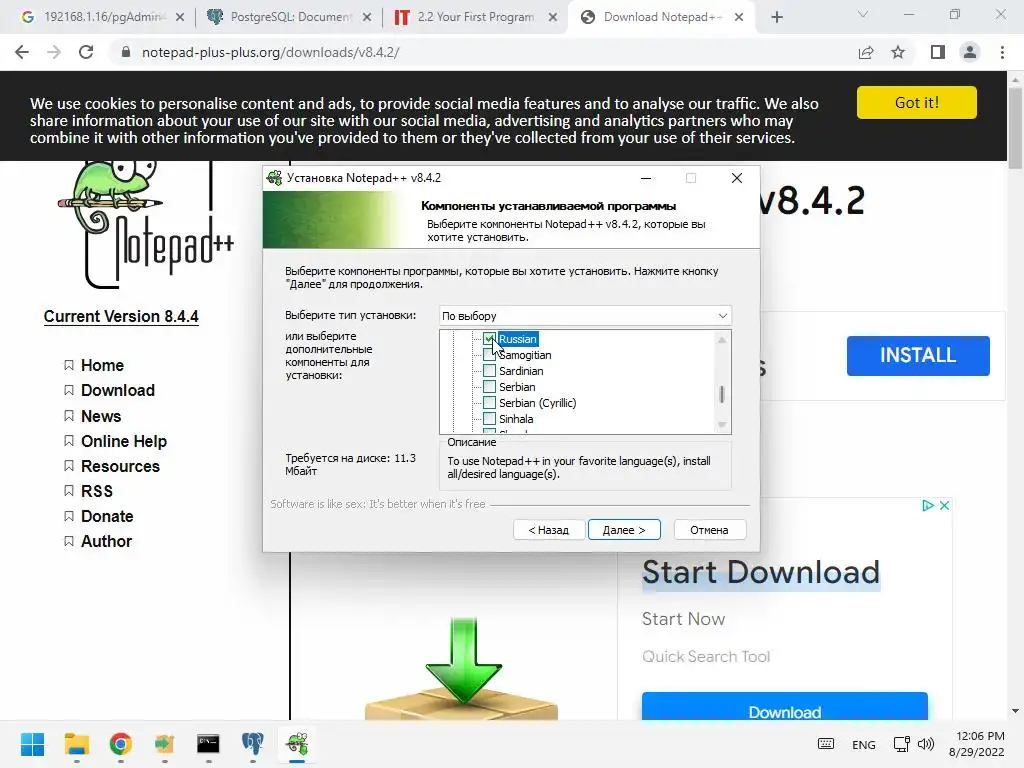1024x768 pixels.
Task: Open the Windows Start menu
Action: pos(32,744)
